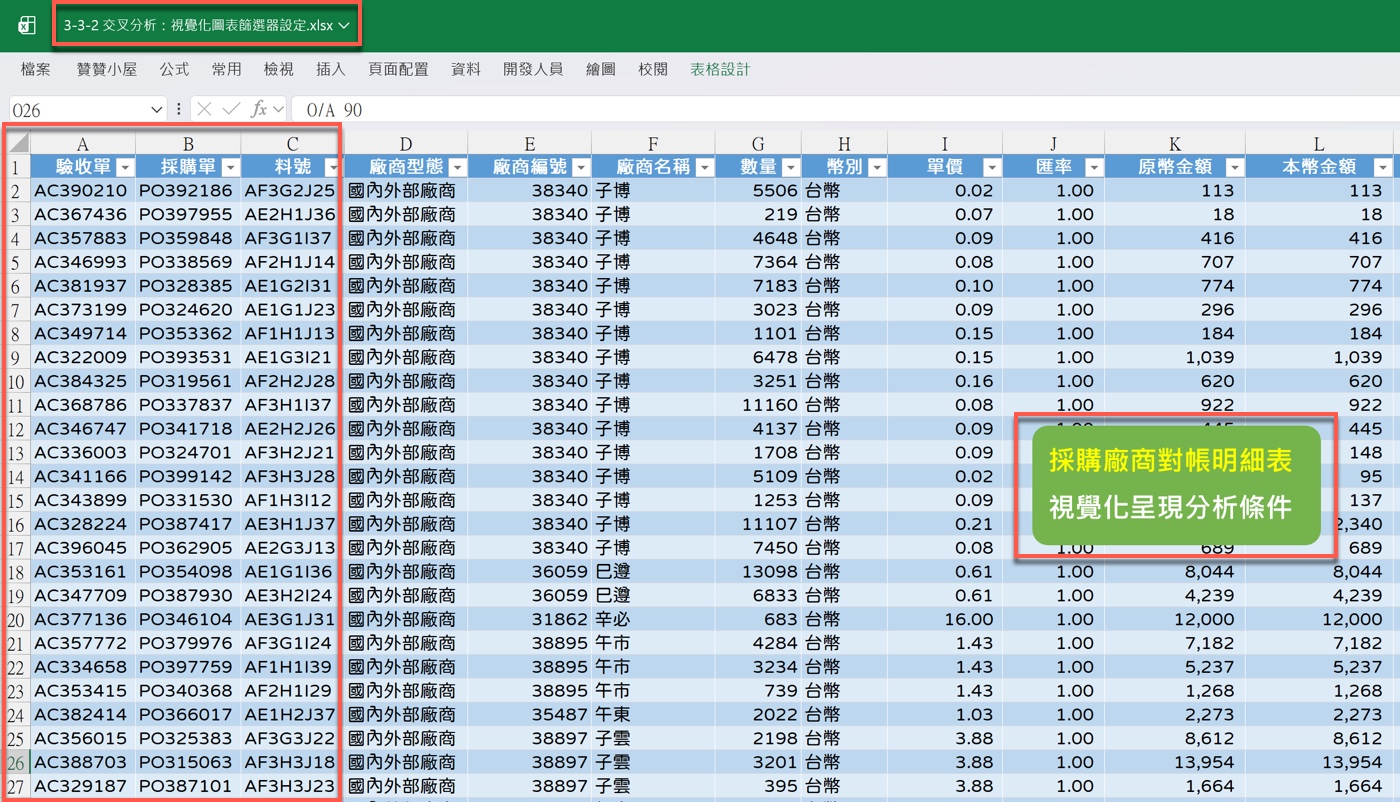
Task: Open the 資料 ribbon tab
Action: tap(466, 69)
